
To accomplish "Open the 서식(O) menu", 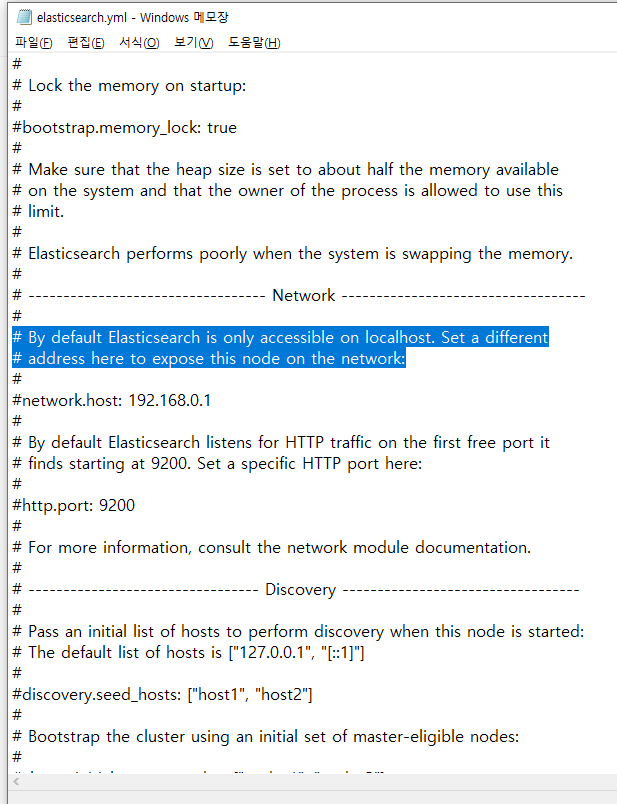I will 138,42.
